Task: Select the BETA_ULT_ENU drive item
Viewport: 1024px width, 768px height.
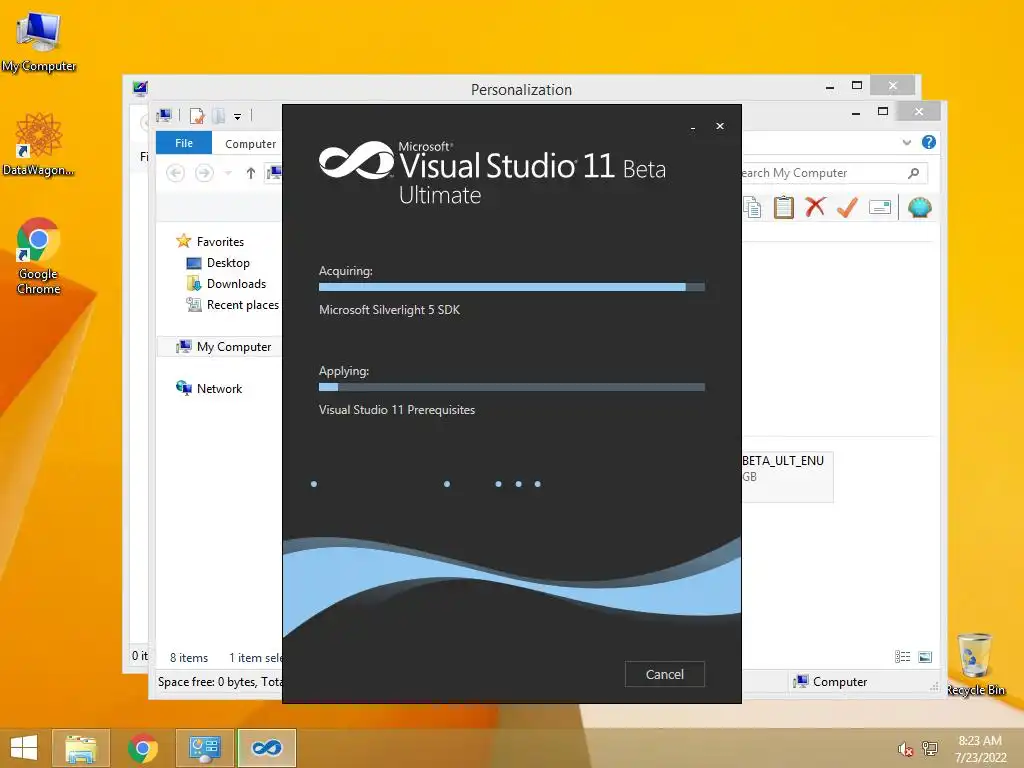Action: pos(787,476)
